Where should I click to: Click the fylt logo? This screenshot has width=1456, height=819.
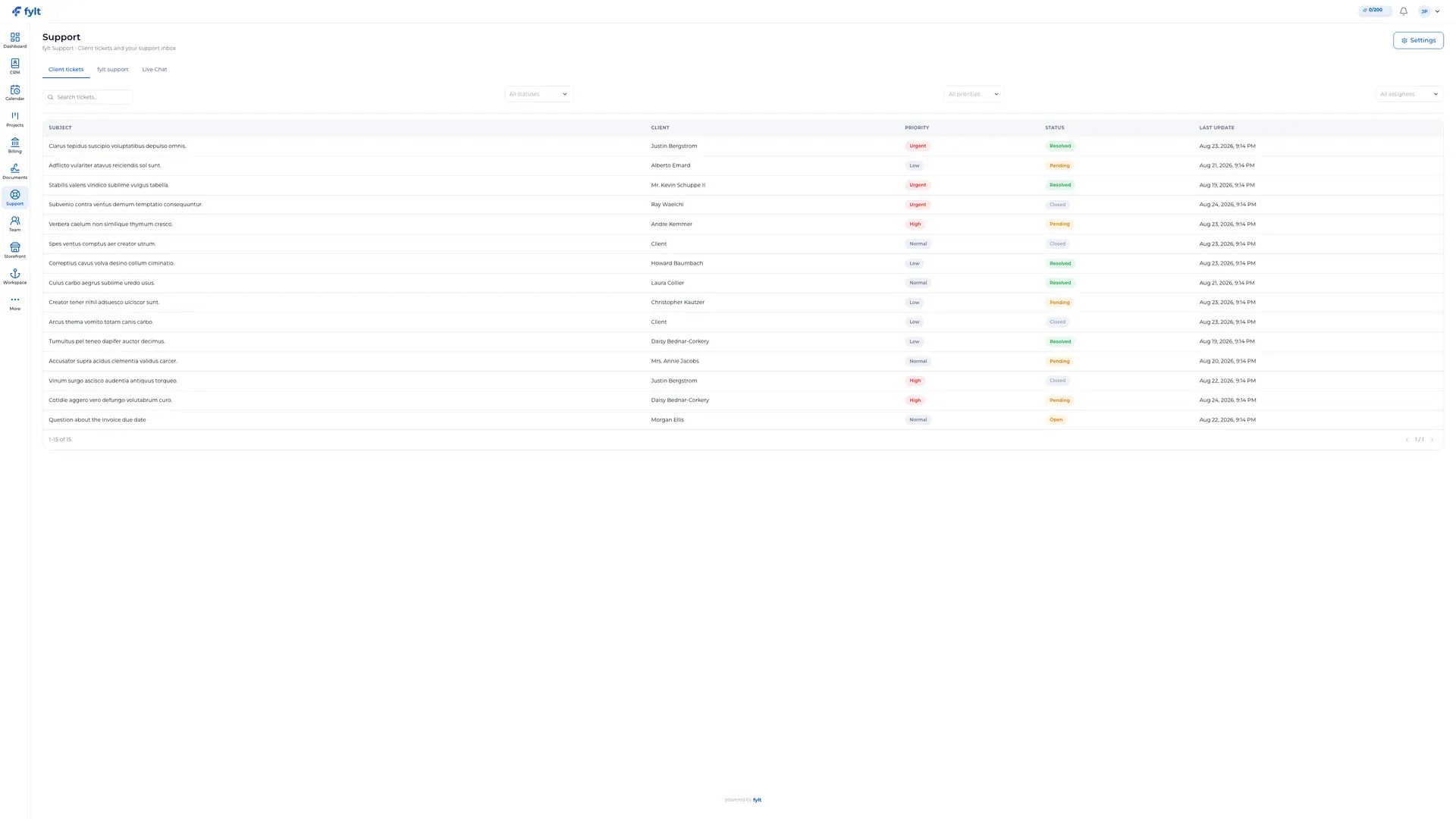27,11
